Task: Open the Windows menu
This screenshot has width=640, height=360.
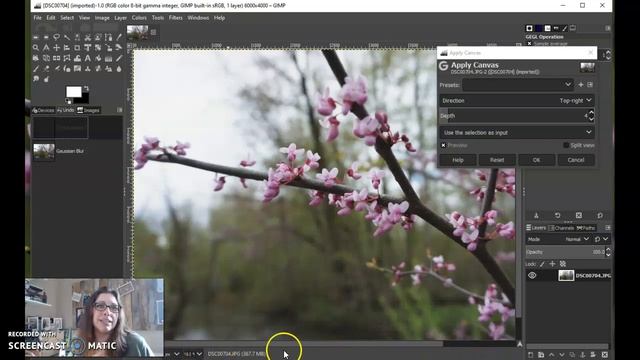Action: 198,18
